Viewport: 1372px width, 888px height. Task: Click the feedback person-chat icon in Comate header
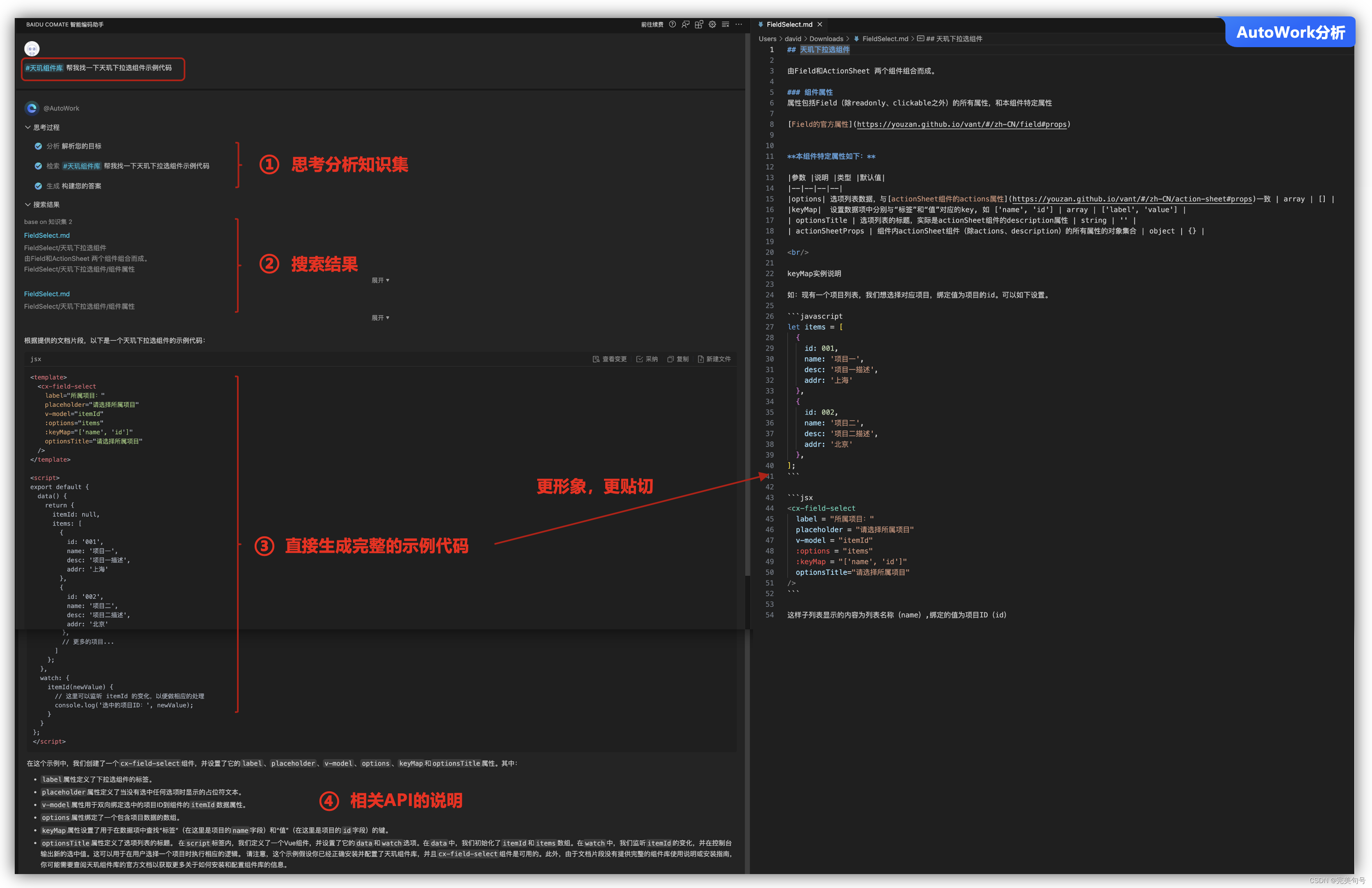click(x=686, y=24)
